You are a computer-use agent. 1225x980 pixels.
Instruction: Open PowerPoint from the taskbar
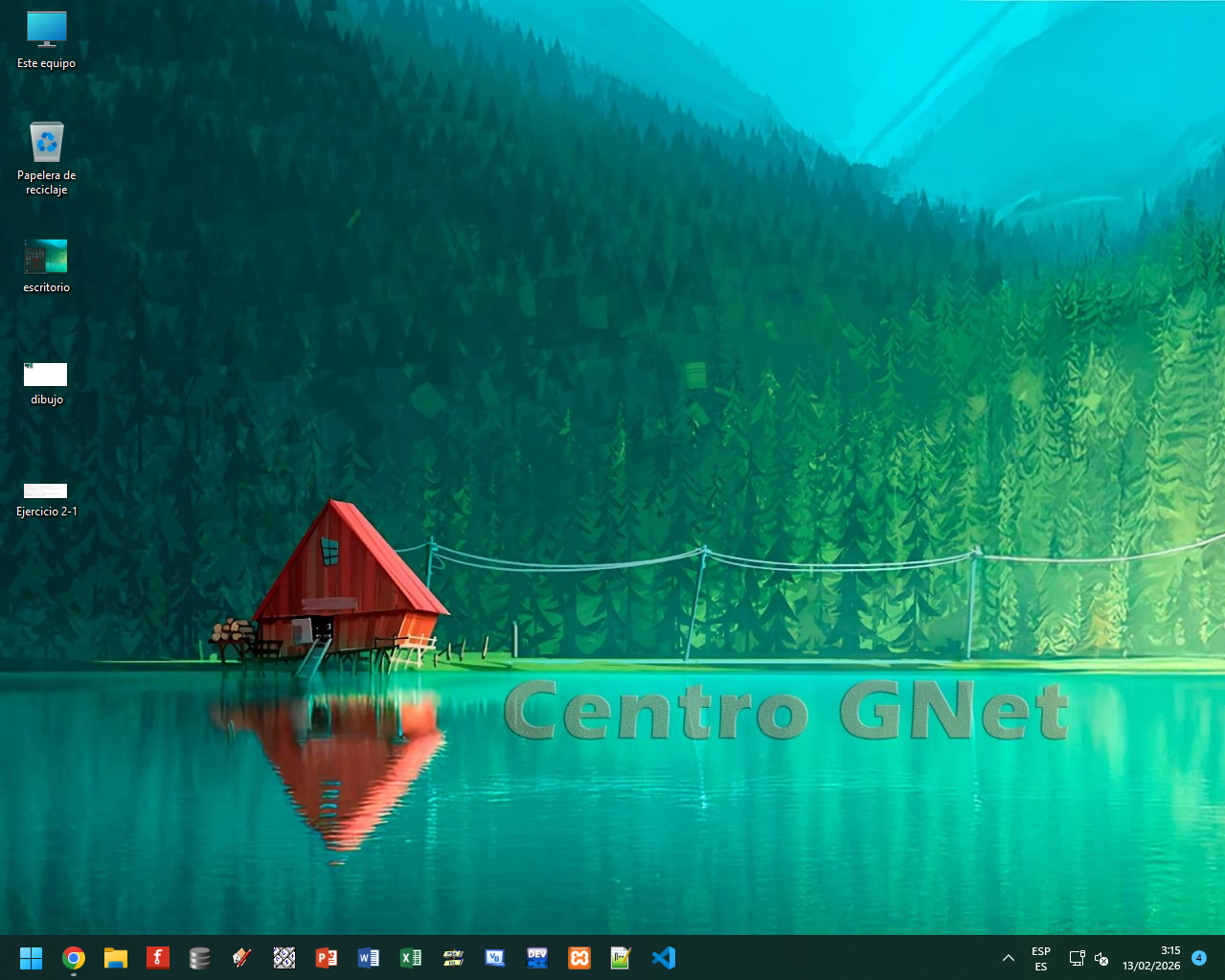coord(327,957)
